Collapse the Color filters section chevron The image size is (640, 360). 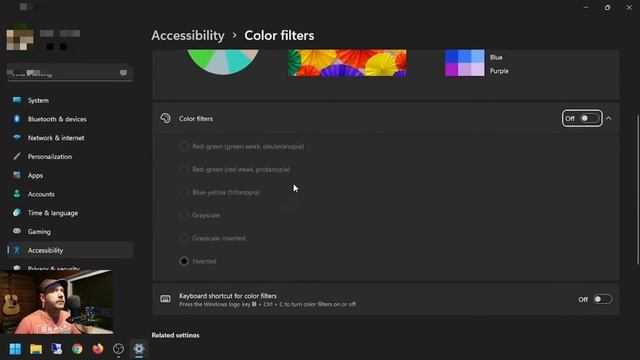pyautogui.click(x=609, y=118)
